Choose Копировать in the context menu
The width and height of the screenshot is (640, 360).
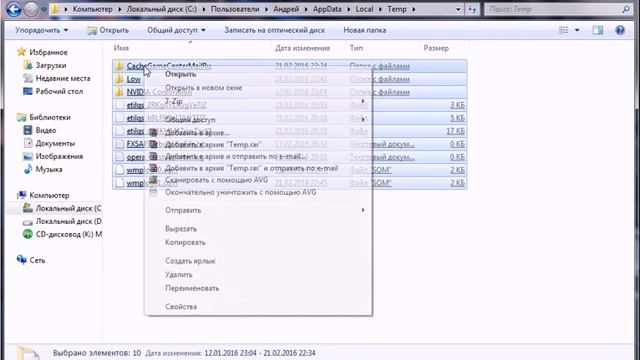(258, 242)
